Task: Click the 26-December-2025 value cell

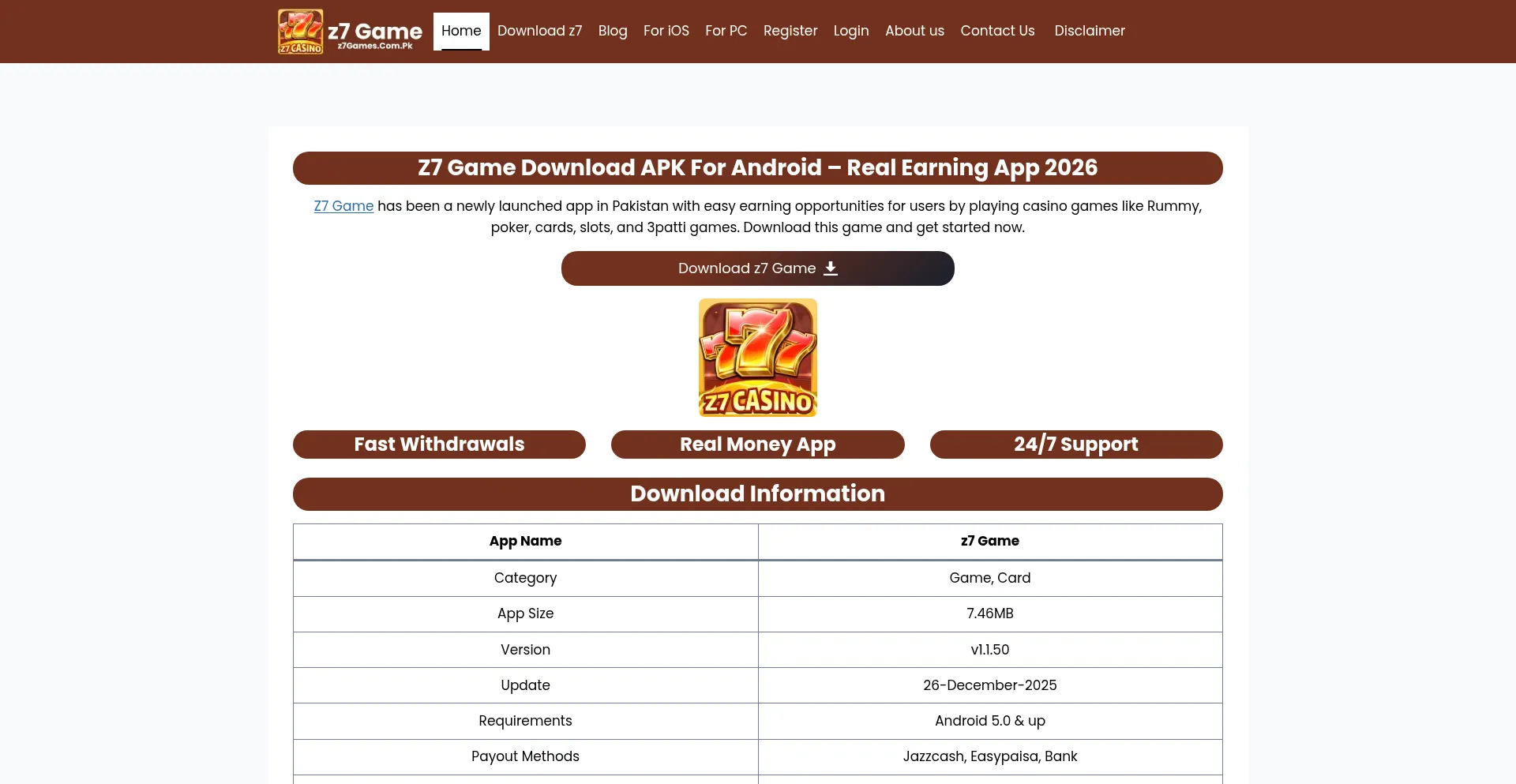Action: tap(990, 685)
